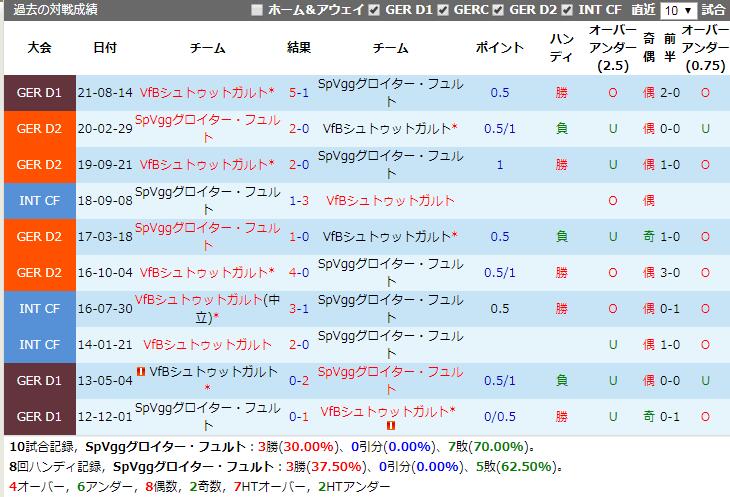Image resolution: width=730 pixels, height=497 pixels.
Task: Click INT CF league cell for 18-09-08
Action: click(x=40, y=201)
